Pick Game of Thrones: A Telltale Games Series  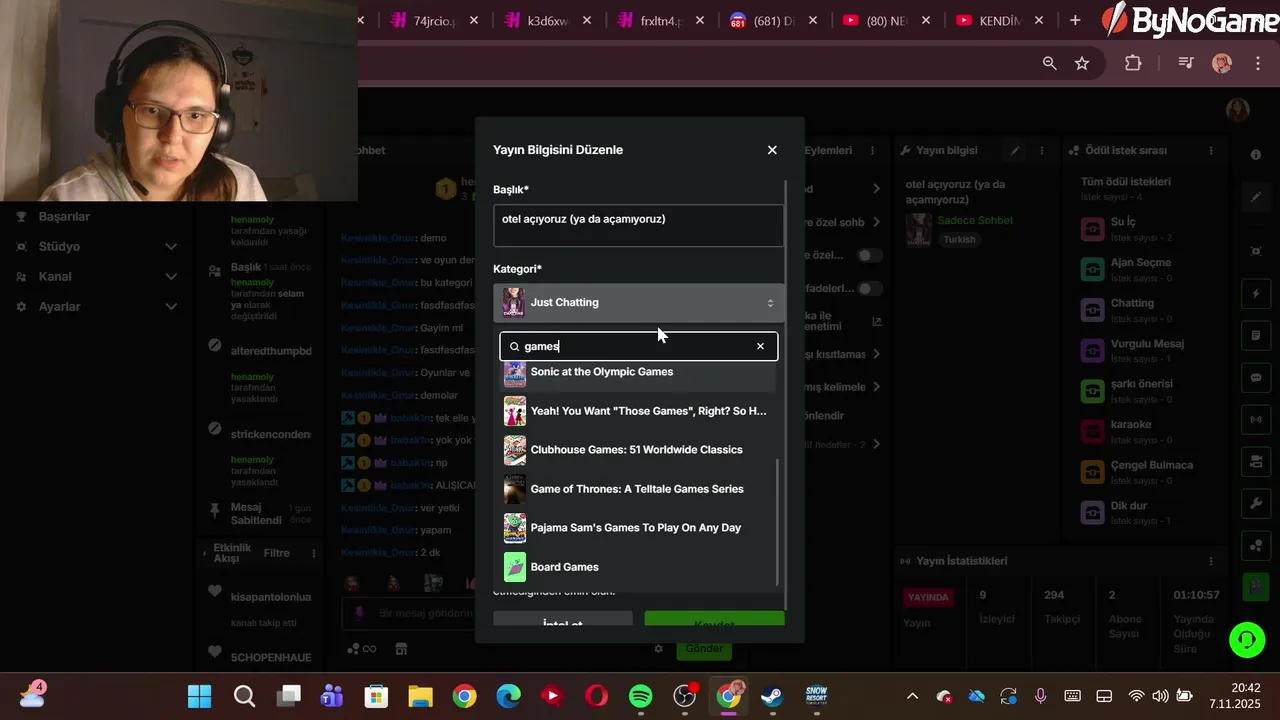pos(638,489)
